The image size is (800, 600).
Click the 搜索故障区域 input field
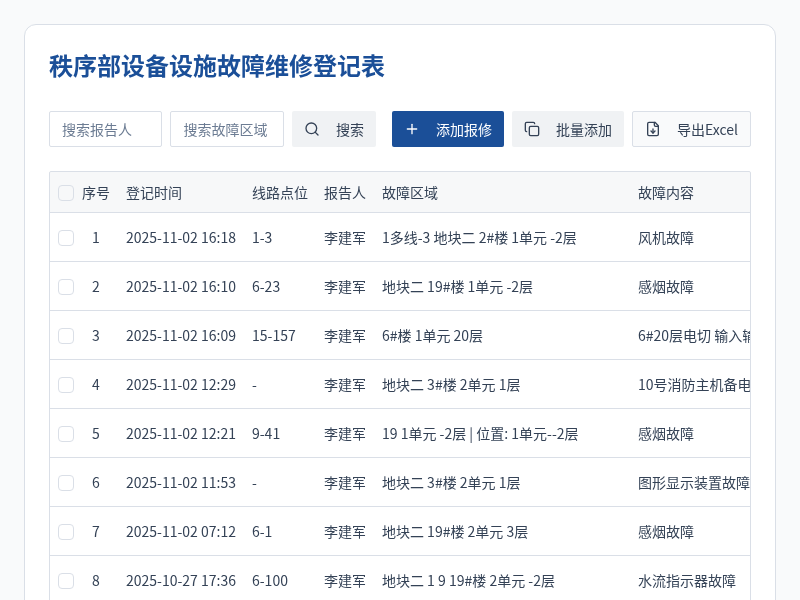coord(227,128)
